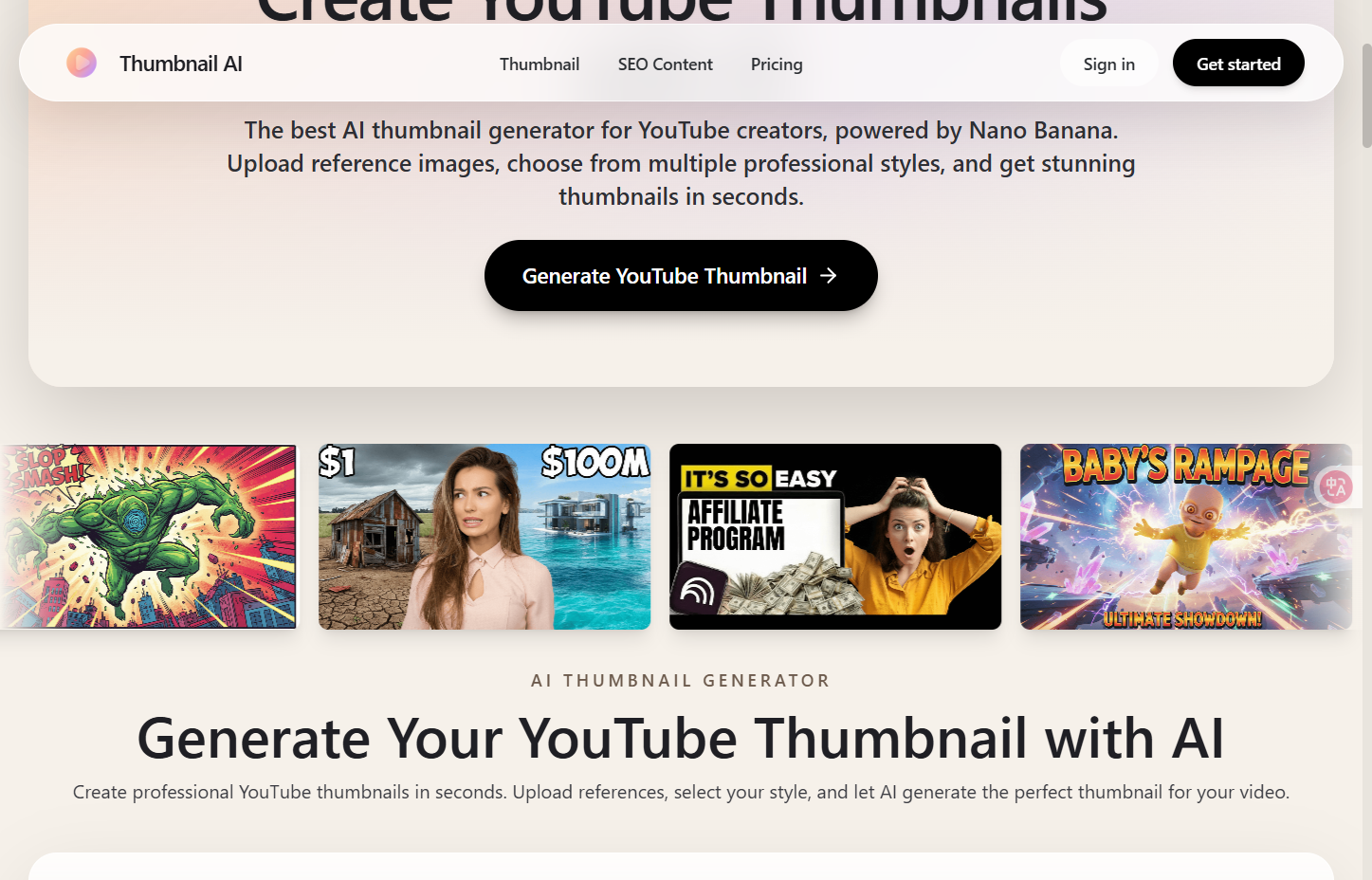
Task: Click the AI THUMBNAIL GENERATOR label
Action: [680, 680]
